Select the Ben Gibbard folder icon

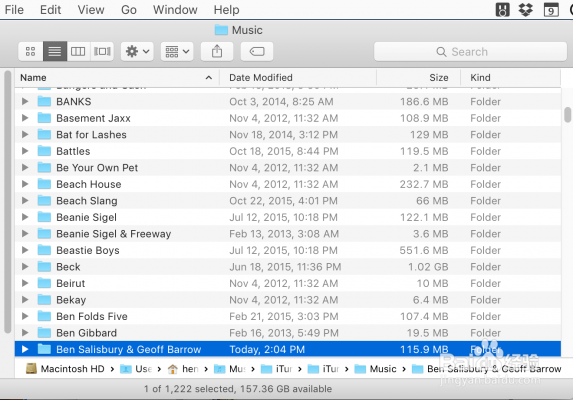pyautogui.click(x=44, y=332)
